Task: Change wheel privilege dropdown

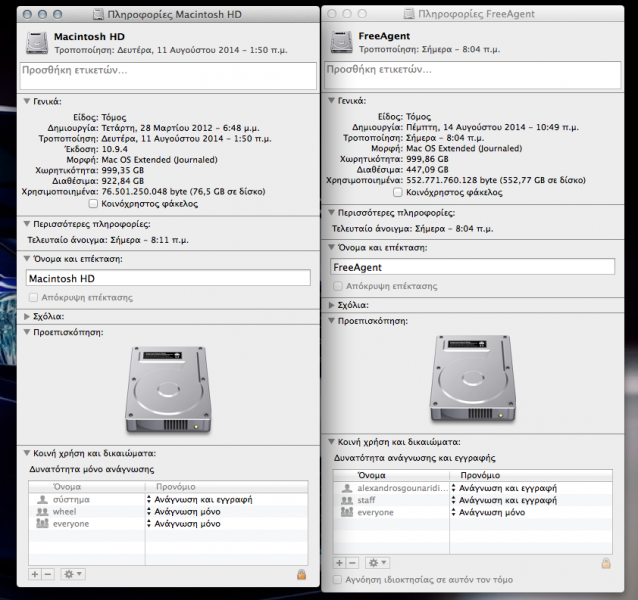Action: [184, 512]
